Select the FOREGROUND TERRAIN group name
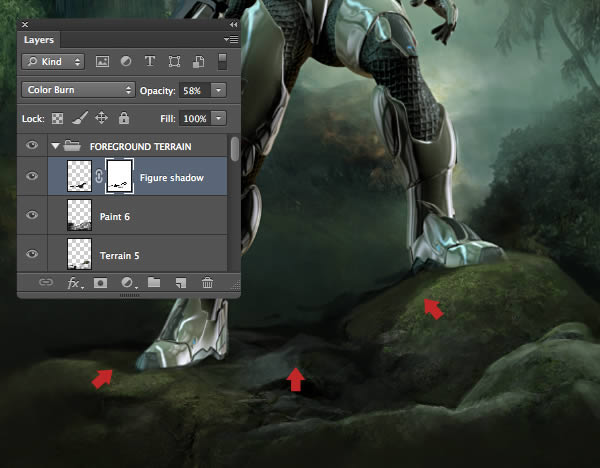 pos(140,147)
